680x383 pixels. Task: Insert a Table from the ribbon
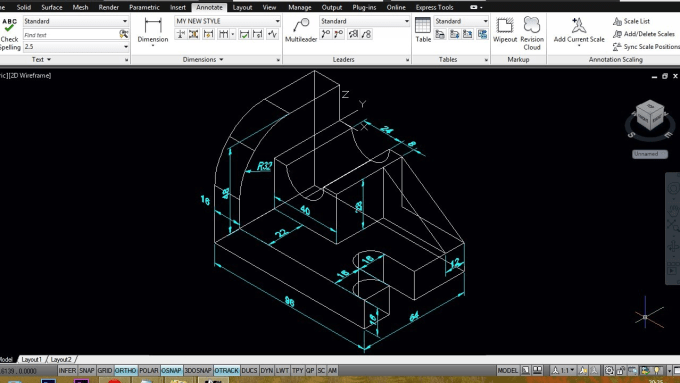pyautogui.click(x=422, y=26)
